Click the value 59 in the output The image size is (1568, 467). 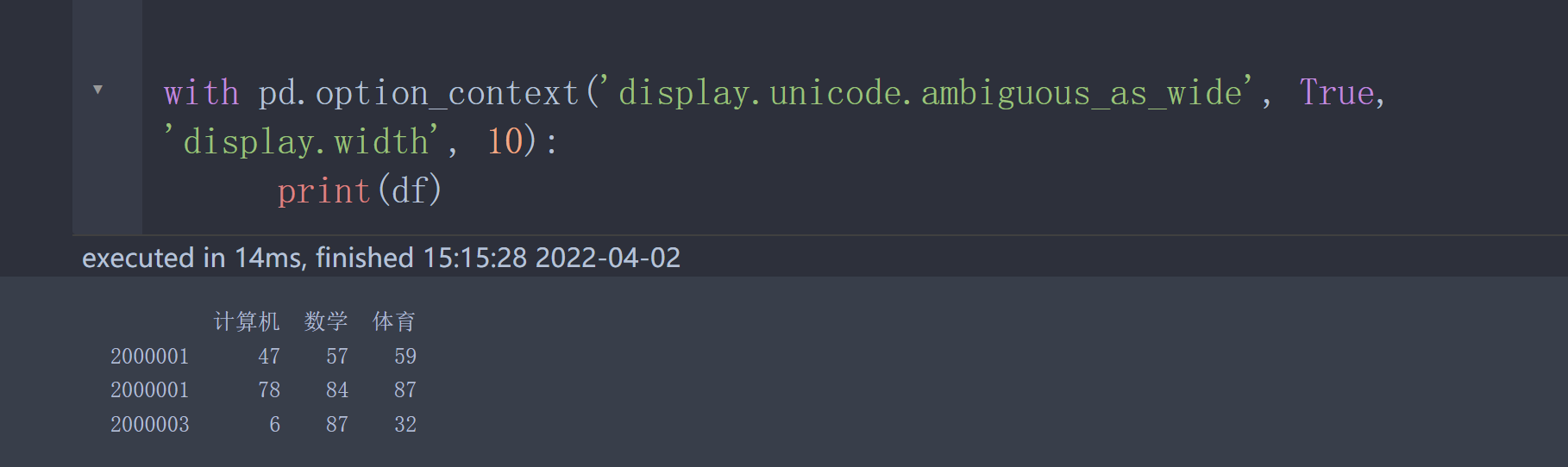[405, 356]
